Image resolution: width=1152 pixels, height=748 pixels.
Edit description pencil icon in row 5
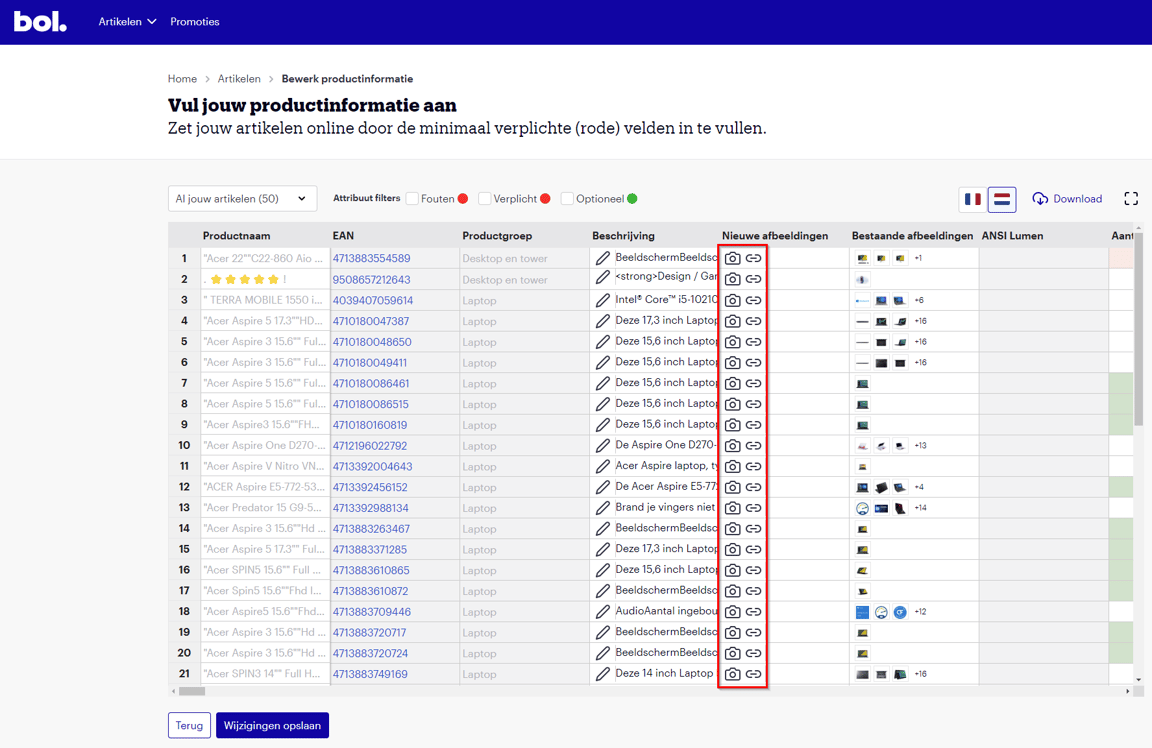tap(602, 342)
